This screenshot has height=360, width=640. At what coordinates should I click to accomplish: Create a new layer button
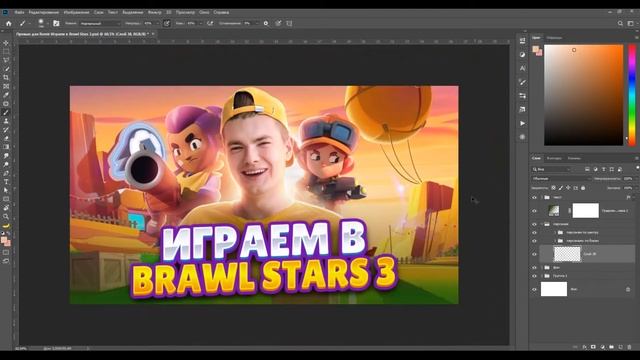tap(620, 347)
